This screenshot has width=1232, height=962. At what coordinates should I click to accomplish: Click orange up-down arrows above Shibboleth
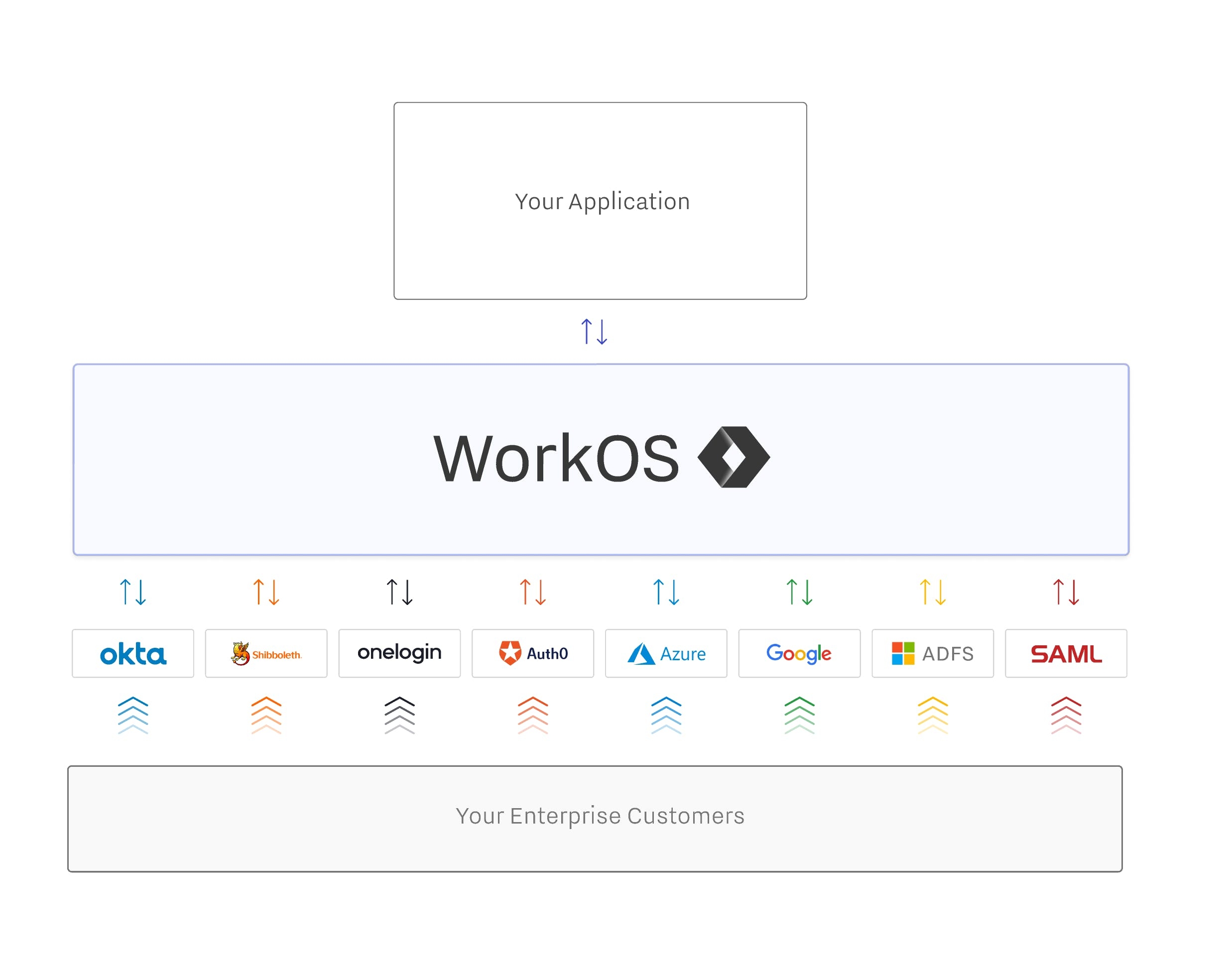coord(266,592)
